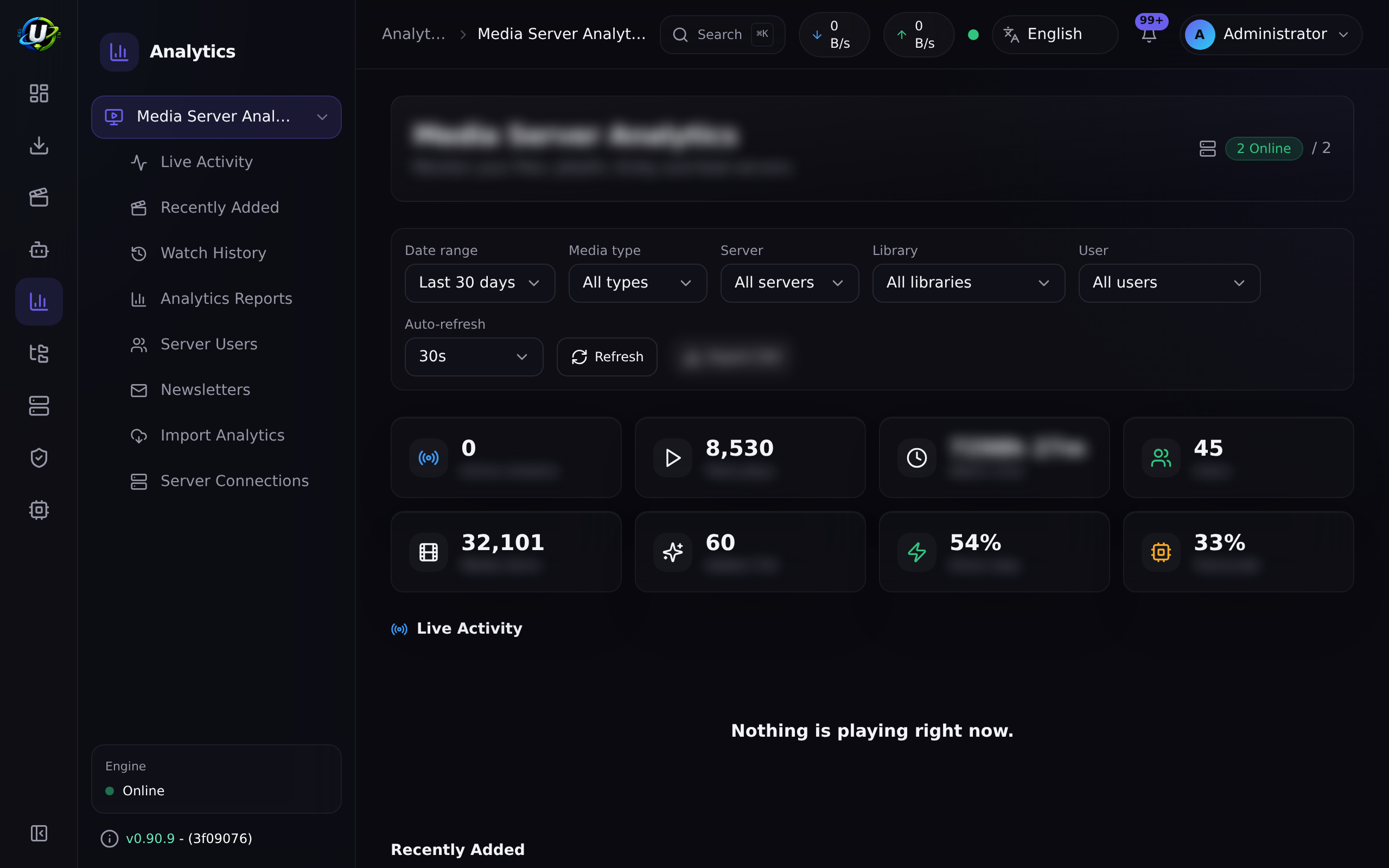Click the notifications bell icon
The height and width of the screenshot is (868, 1389).
click(1149, 34)
